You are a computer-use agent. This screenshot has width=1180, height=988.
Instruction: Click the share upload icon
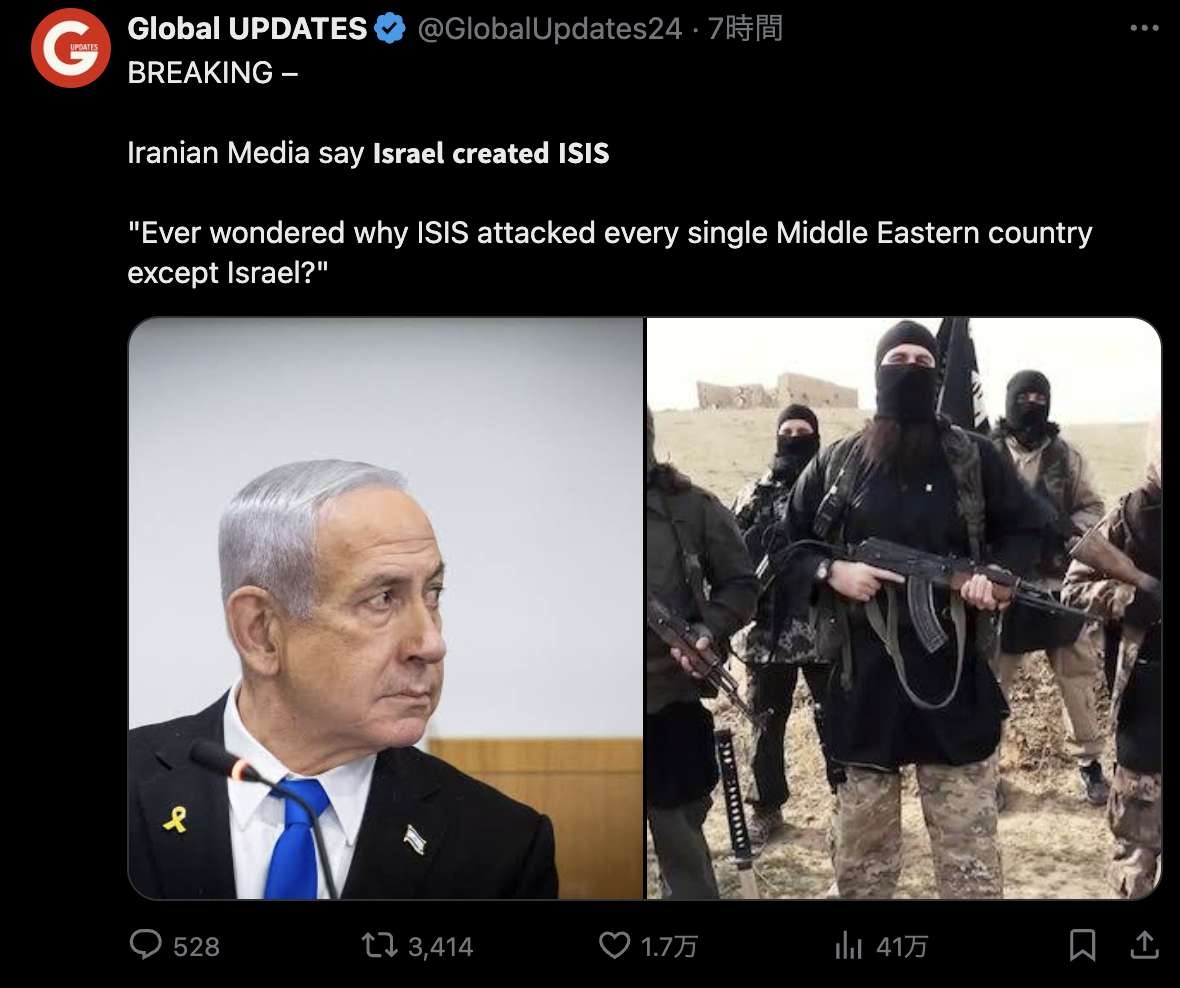[1144, 944]
